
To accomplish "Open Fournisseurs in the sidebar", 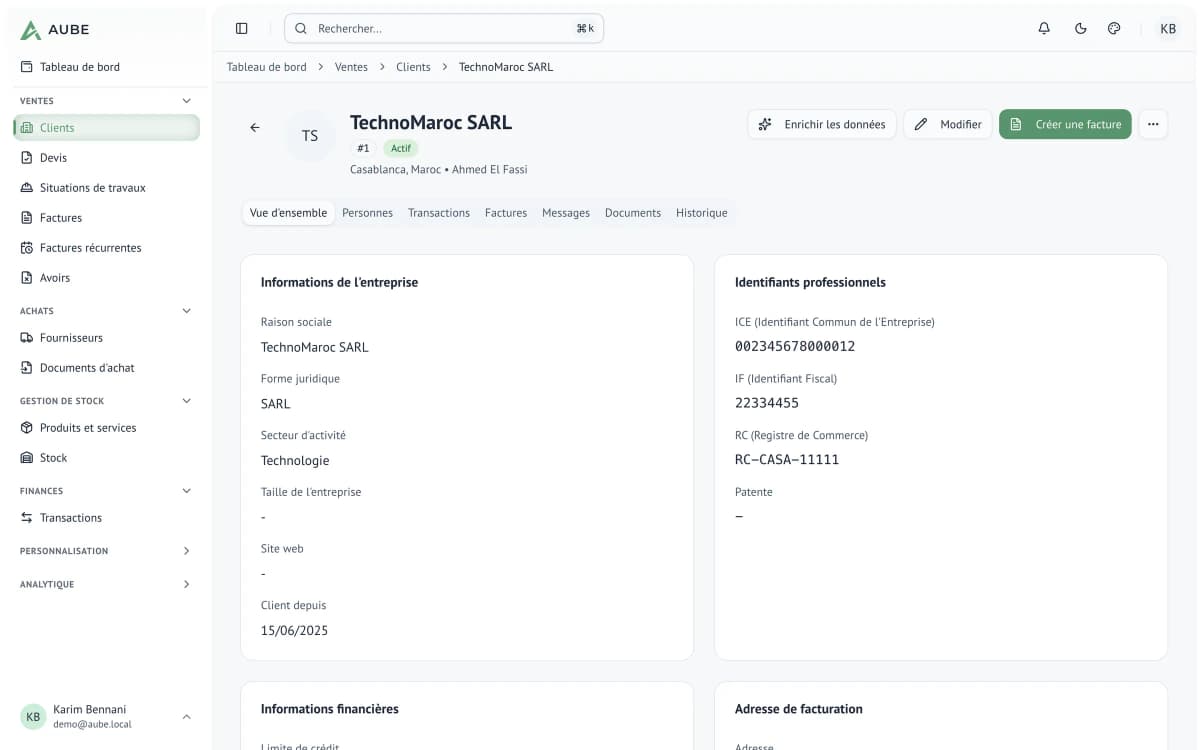I will point(106,337).
